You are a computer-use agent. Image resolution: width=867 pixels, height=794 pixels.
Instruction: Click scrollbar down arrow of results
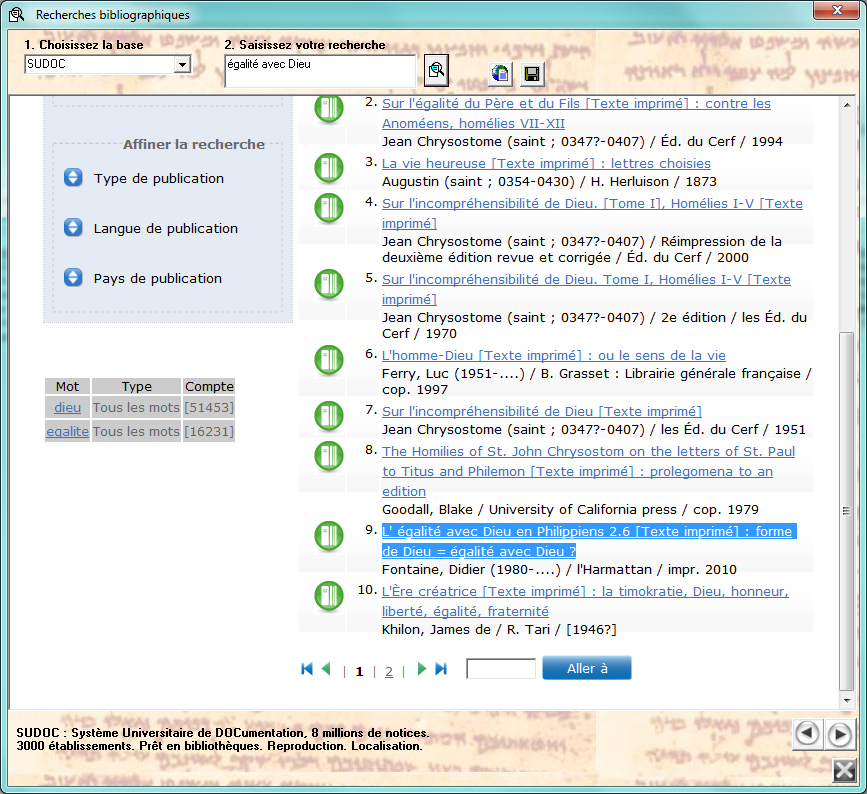tap(847, 701)
